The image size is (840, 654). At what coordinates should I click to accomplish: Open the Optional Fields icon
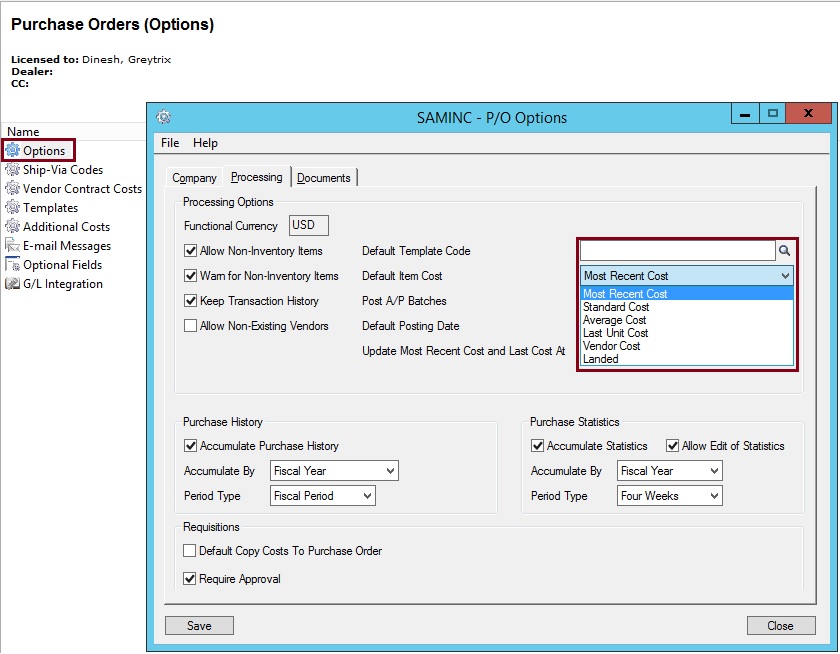point(12,265)
